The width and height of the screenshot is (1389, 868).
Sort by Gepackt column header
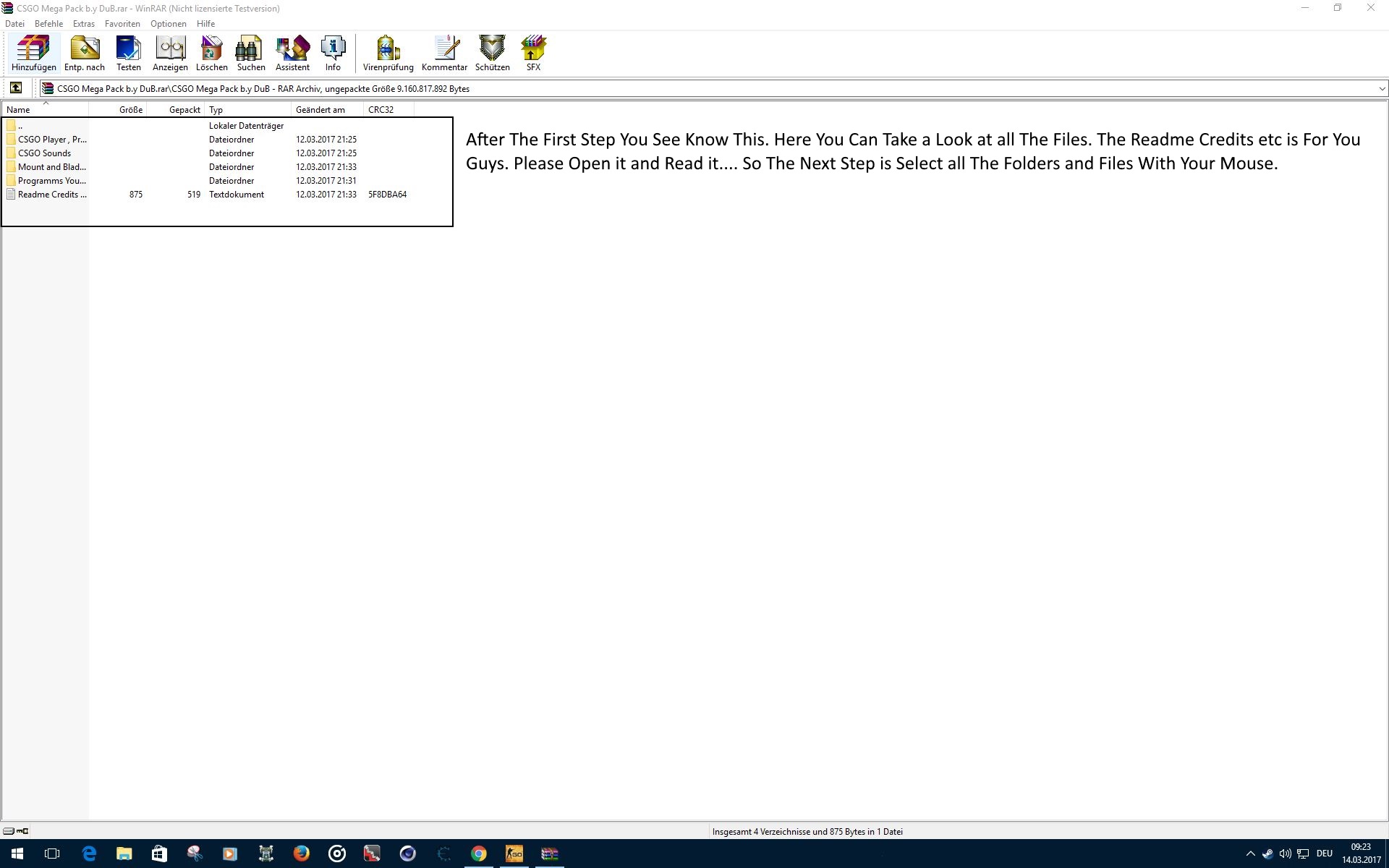(x=175, y=110)
